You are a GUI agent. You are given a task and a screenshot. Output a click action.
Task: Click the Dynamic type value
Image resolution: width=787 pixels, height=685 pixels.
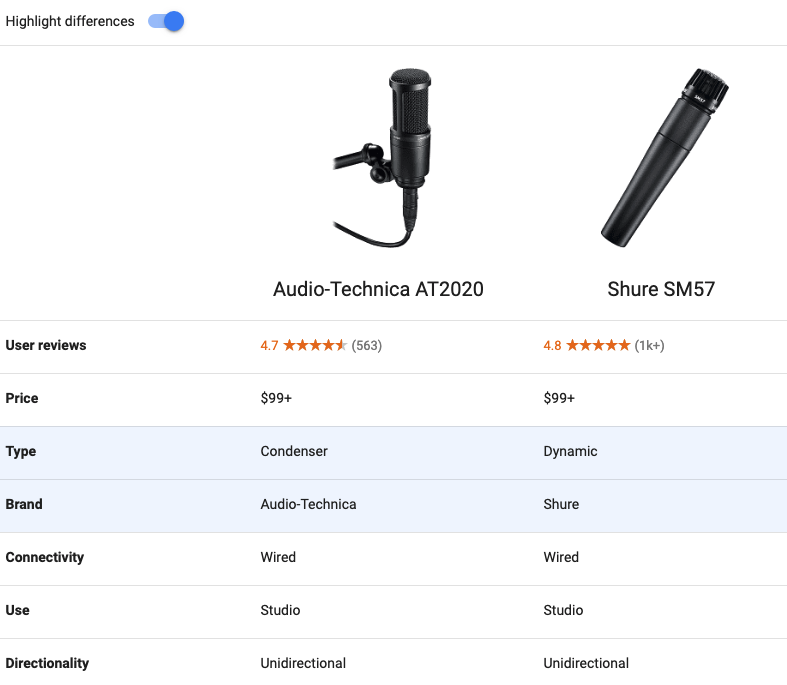coord(570,452)
